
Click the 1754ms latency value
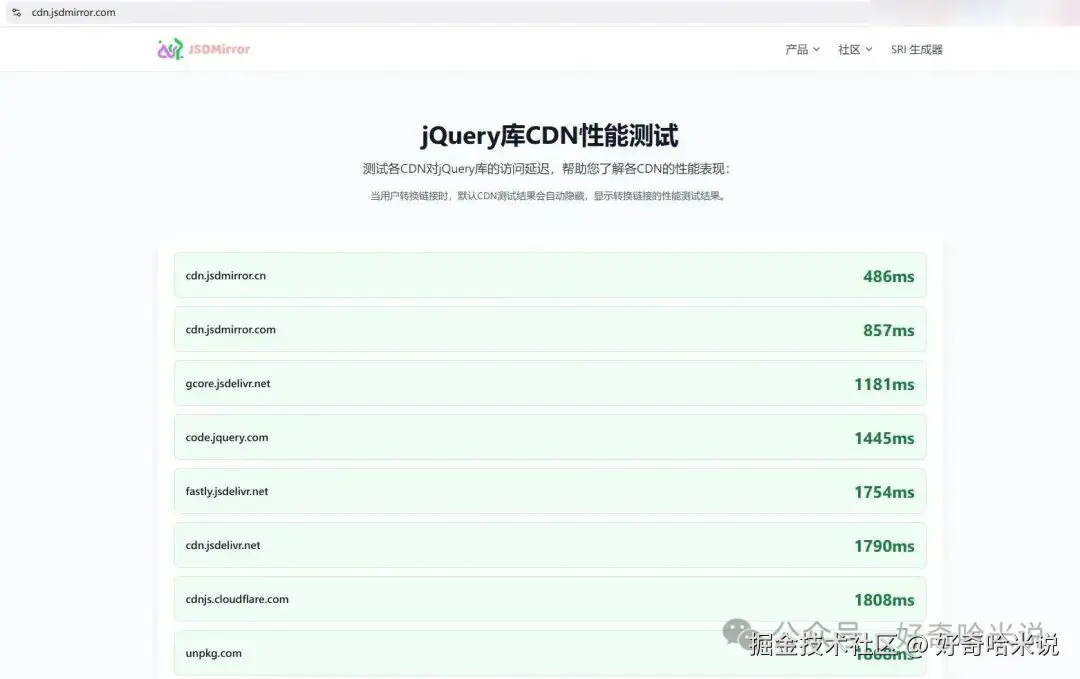pos(884,492)
